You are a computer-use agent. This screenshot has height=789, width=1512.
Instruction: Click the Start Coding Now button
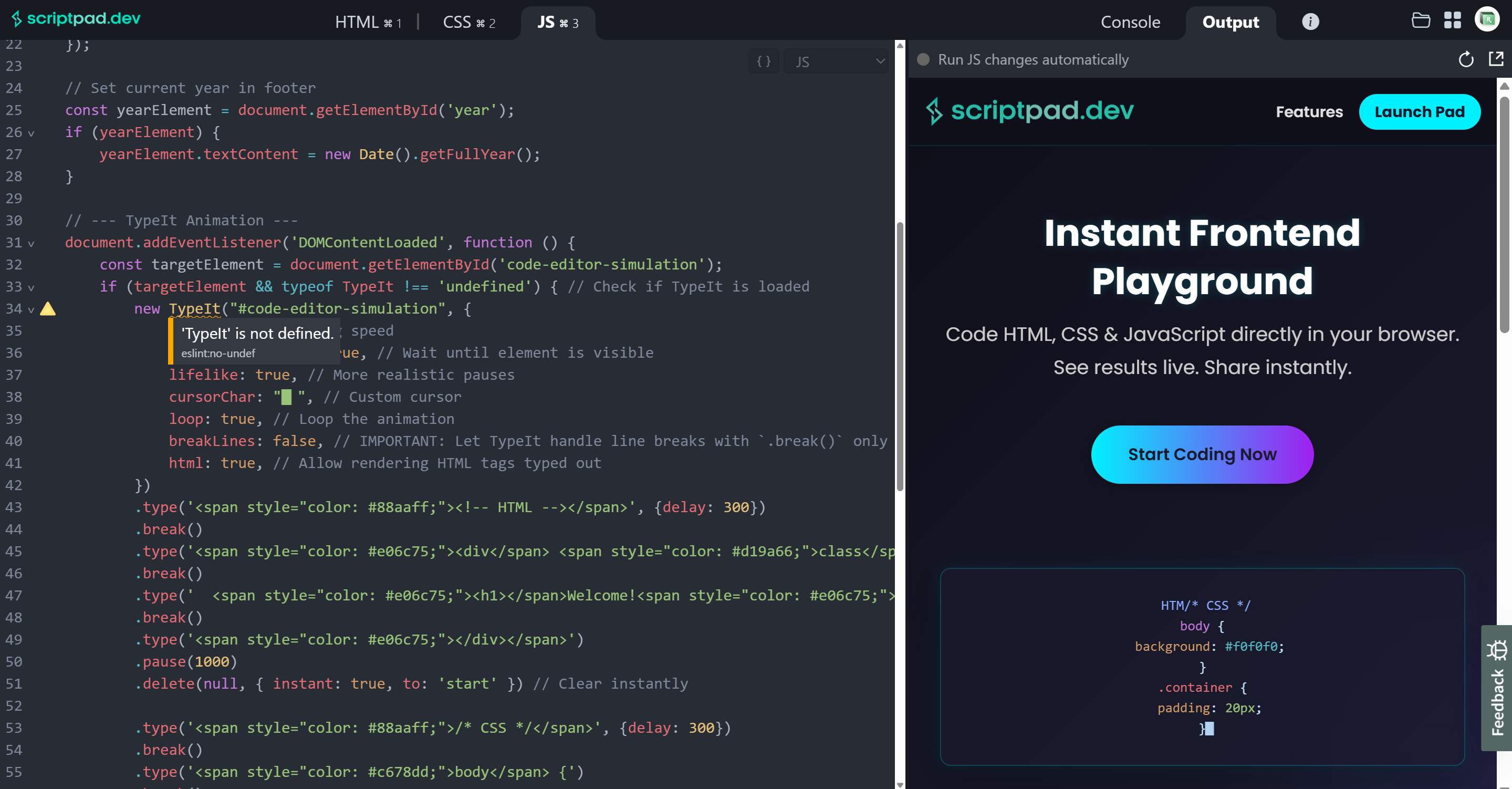(x=1202, y=454)
